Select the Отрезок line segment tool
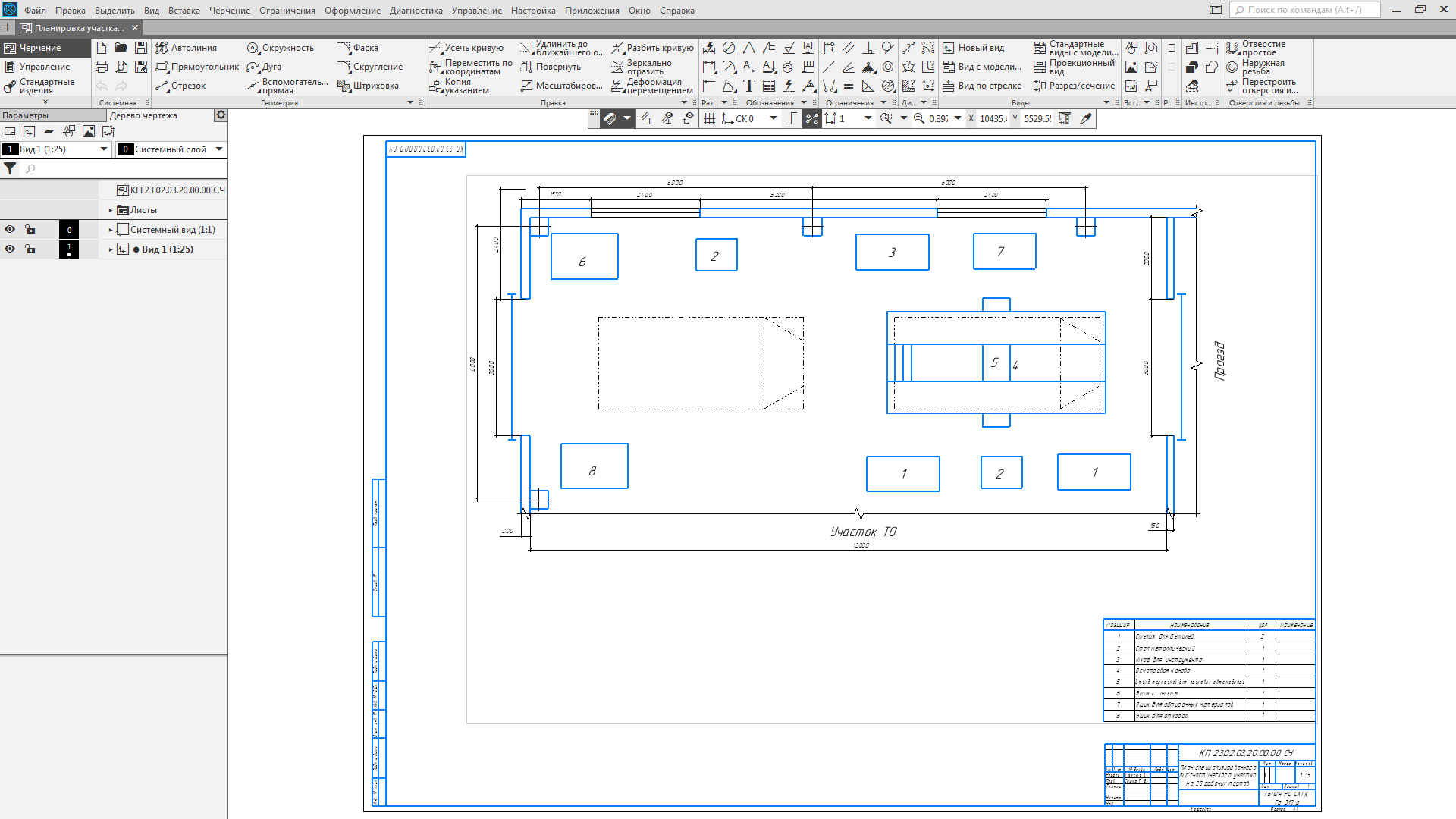The height and width of the screenshot is (819, 1456). point(180,86)
